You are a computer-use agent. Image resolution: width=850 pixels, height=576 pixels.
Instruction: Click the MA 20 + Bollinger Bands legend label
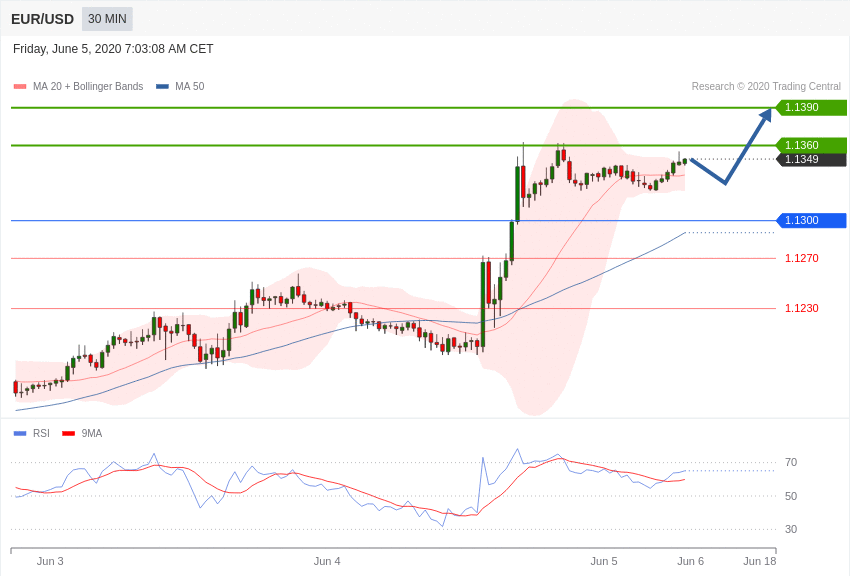tap(88, 86)
